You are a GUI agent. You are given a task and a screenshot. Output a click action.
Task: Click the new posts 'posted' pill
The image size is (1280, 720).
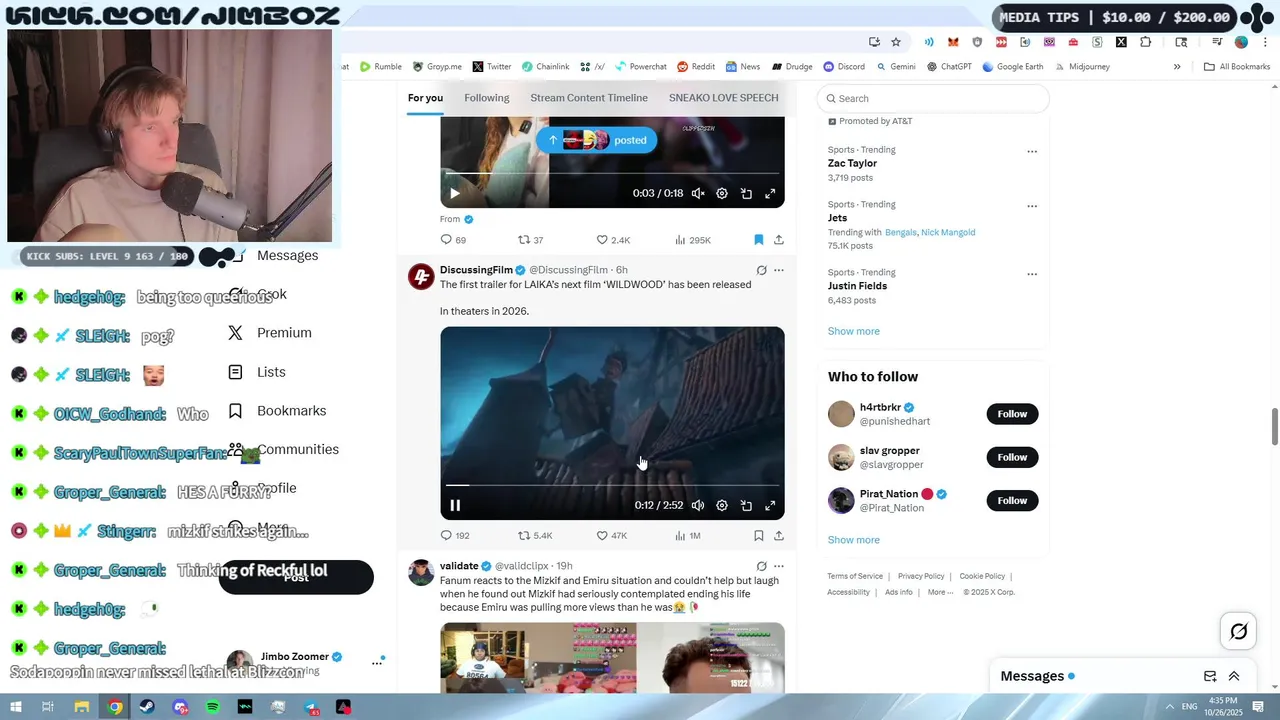tap(596, 140)
